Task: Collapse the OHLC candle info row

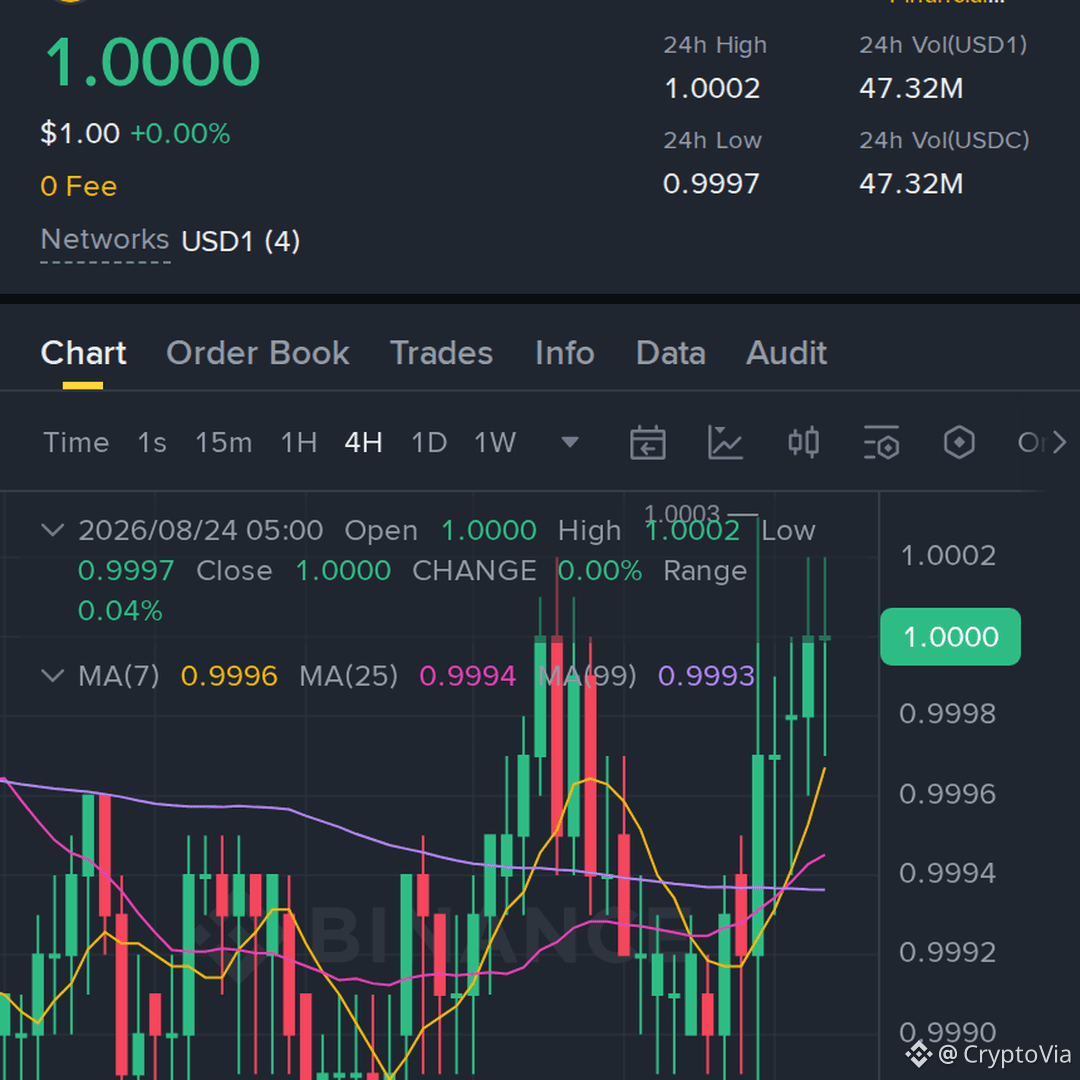Action: pyautogui.click(x=53, y=530)
